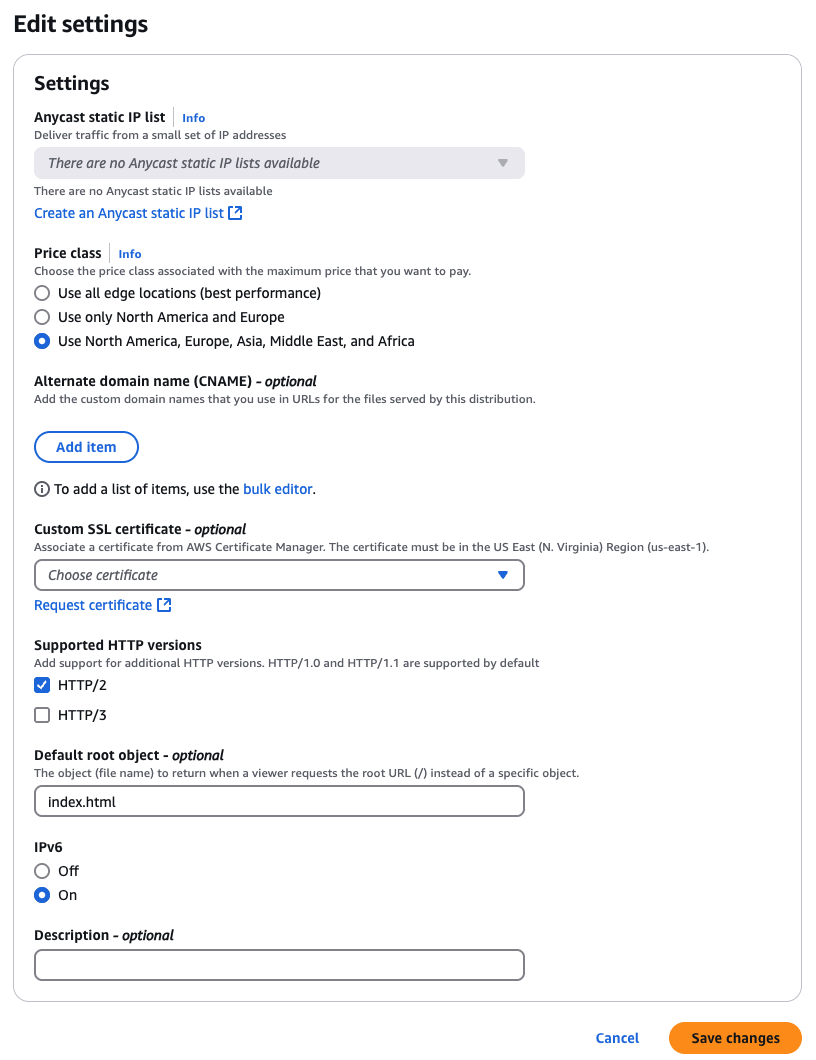Click Create an Anycast static IP list
Screen dimensions: 816x1060
click(129, 213)
